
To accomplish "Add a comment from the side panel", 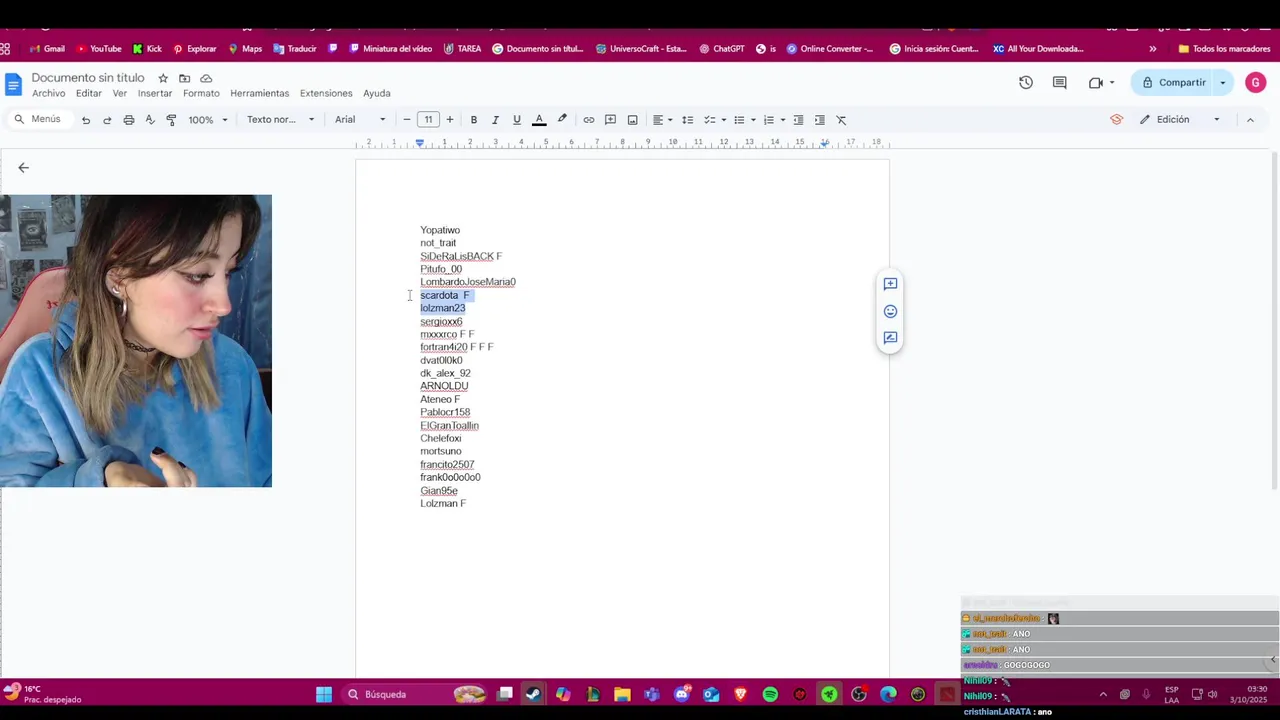I will (890, 284).
